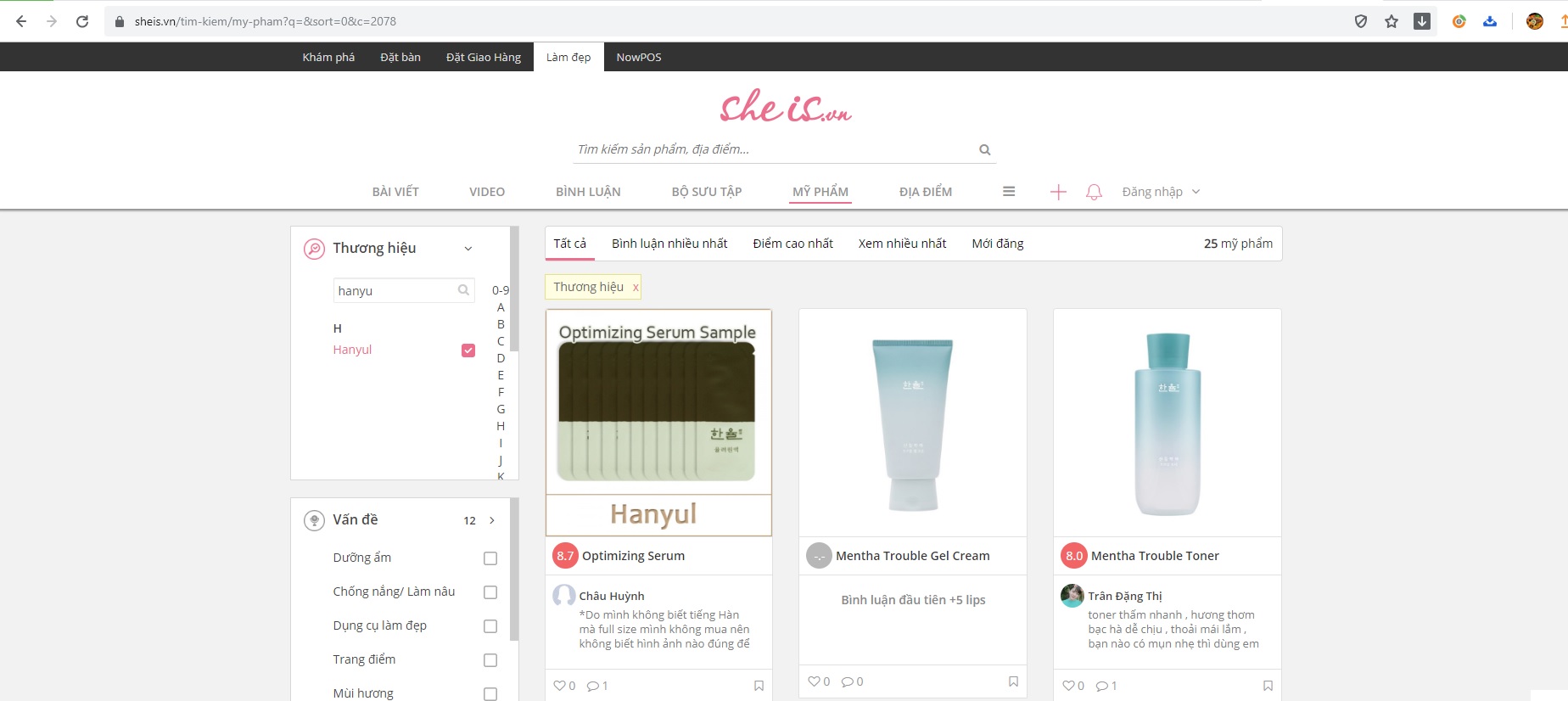Collapse the Thương hiệu panel chevron
1568x701 pixels.
(468, 249)
